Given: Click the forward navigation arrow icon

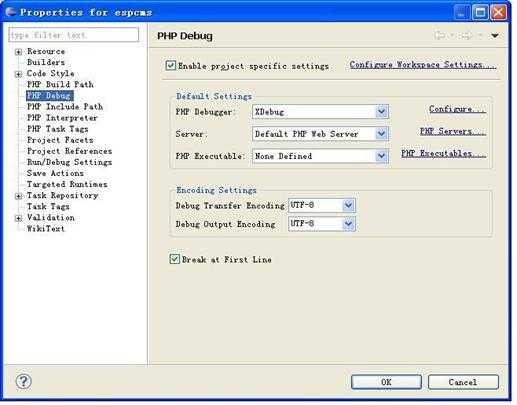Looking at the screenshot, I should coord(468,35).
